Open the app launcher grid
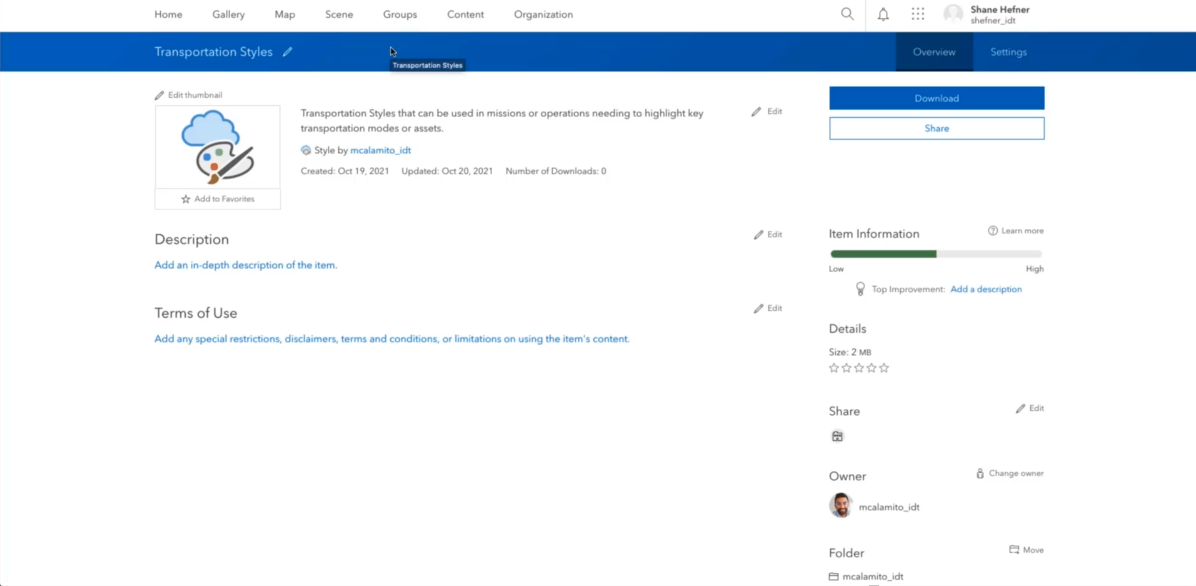The height and width of the screenshot is (586, 1196). (918, 14)
